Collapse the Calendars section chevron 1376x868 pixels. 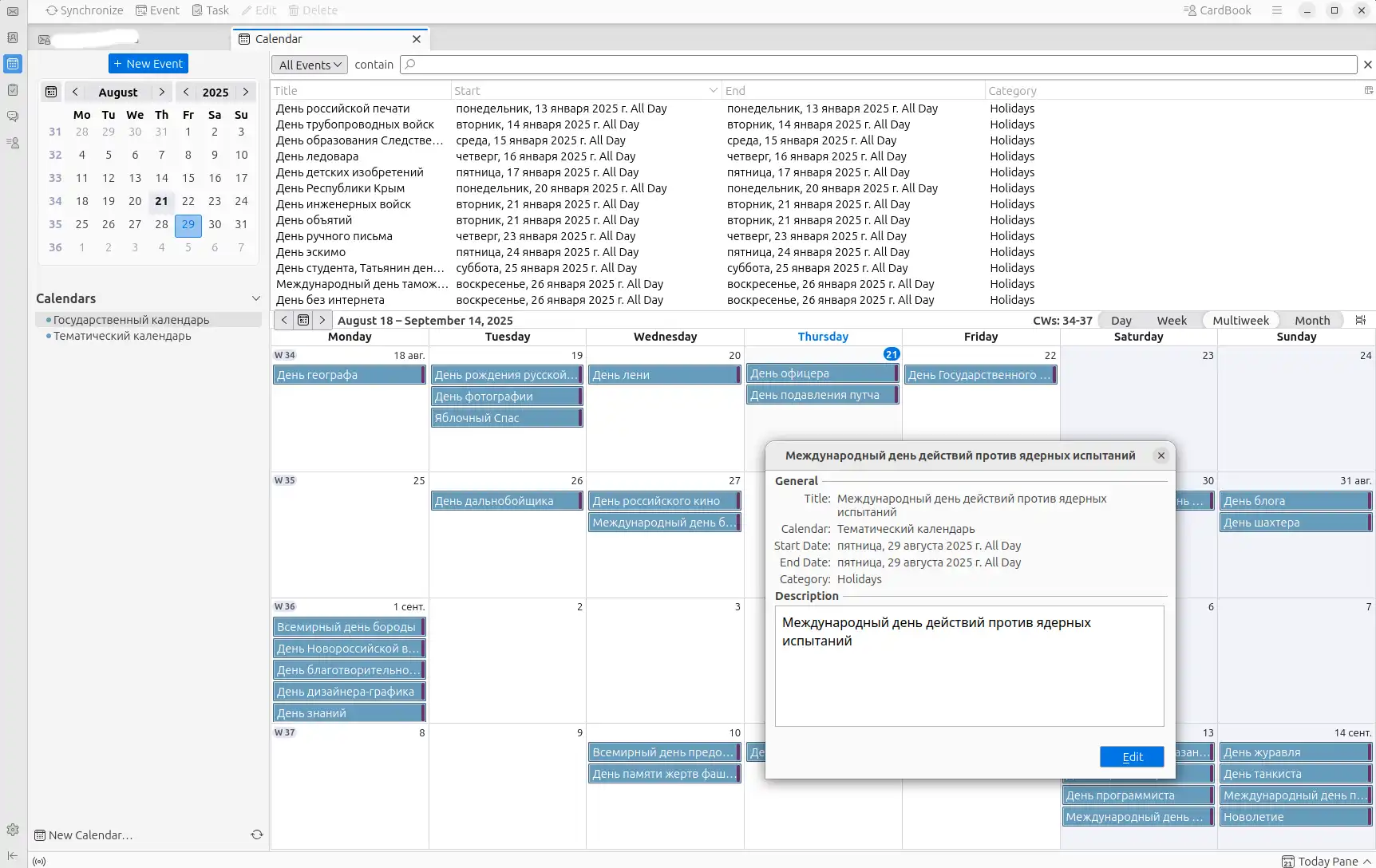pos(256,298)
